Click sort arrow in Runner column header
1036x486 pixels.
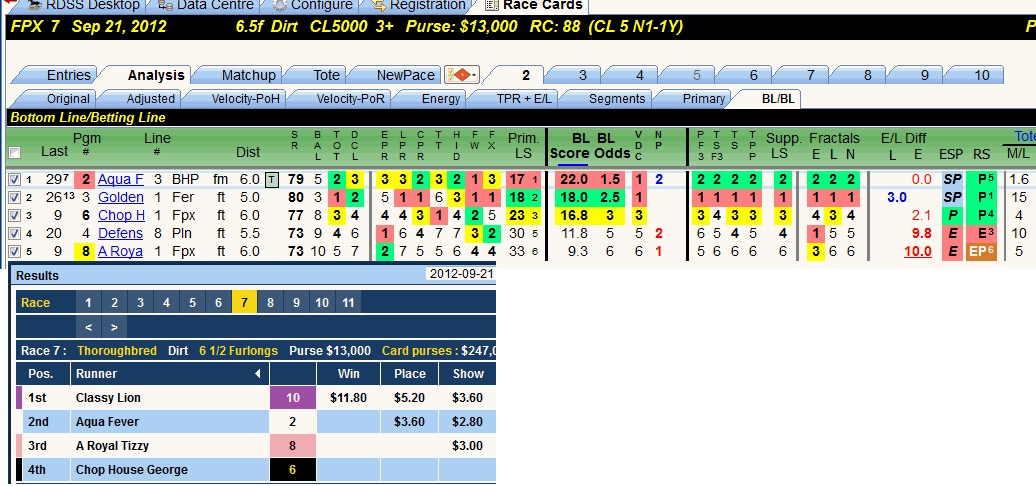pos(258,374)
